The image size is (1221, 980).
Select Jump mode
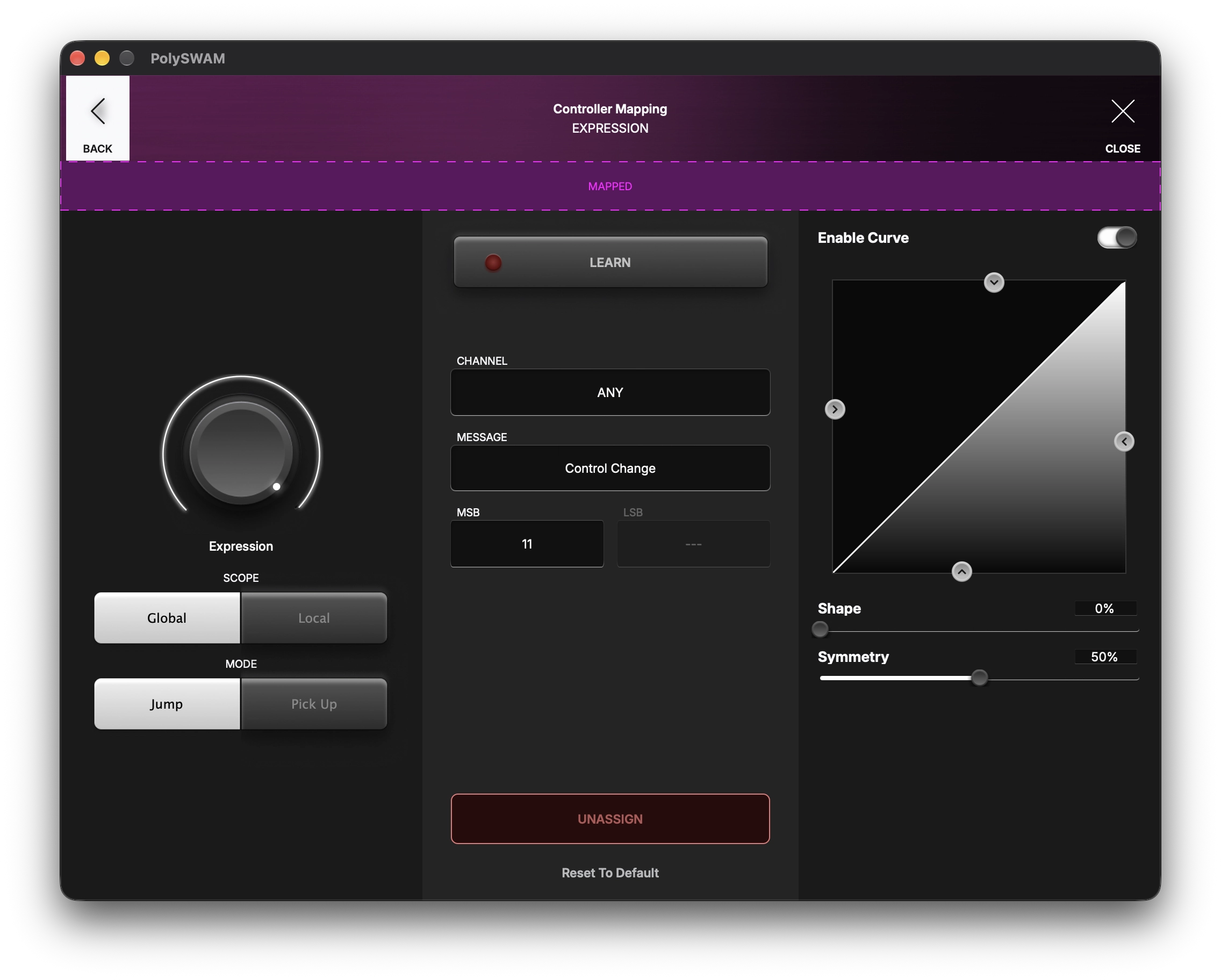pyautogui.click(x=167, y=704)
